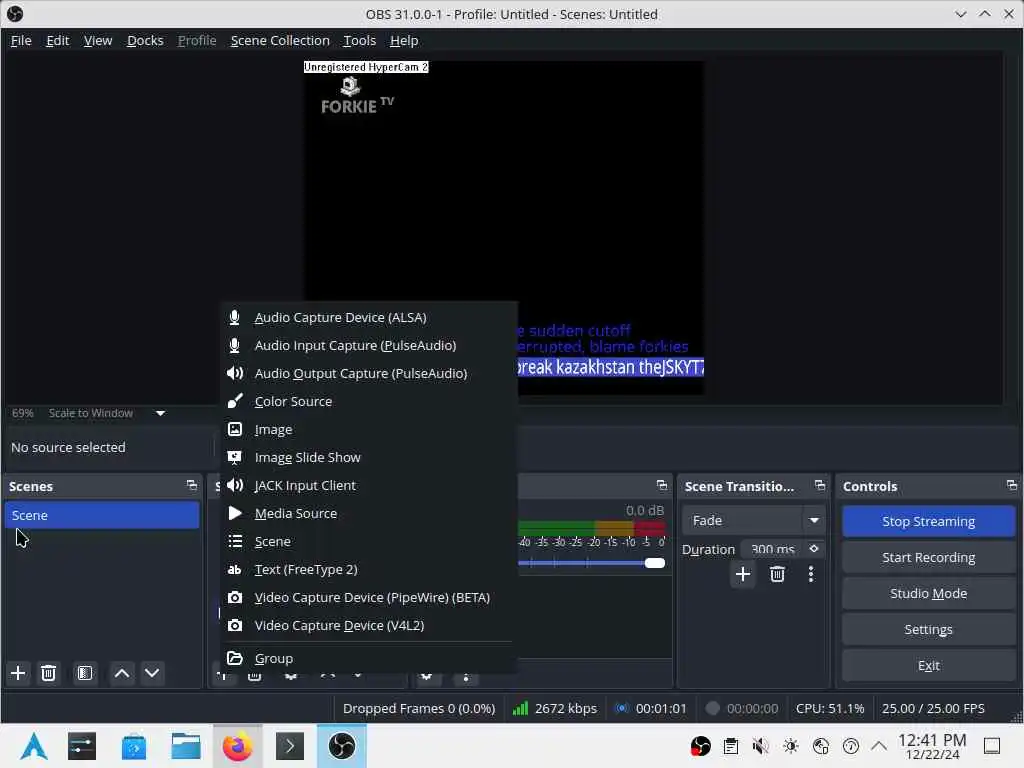This screenshot has height=768, width=1024.
Task: Click CPU: 51.1% status entry
Action: (x=829, y=709)
